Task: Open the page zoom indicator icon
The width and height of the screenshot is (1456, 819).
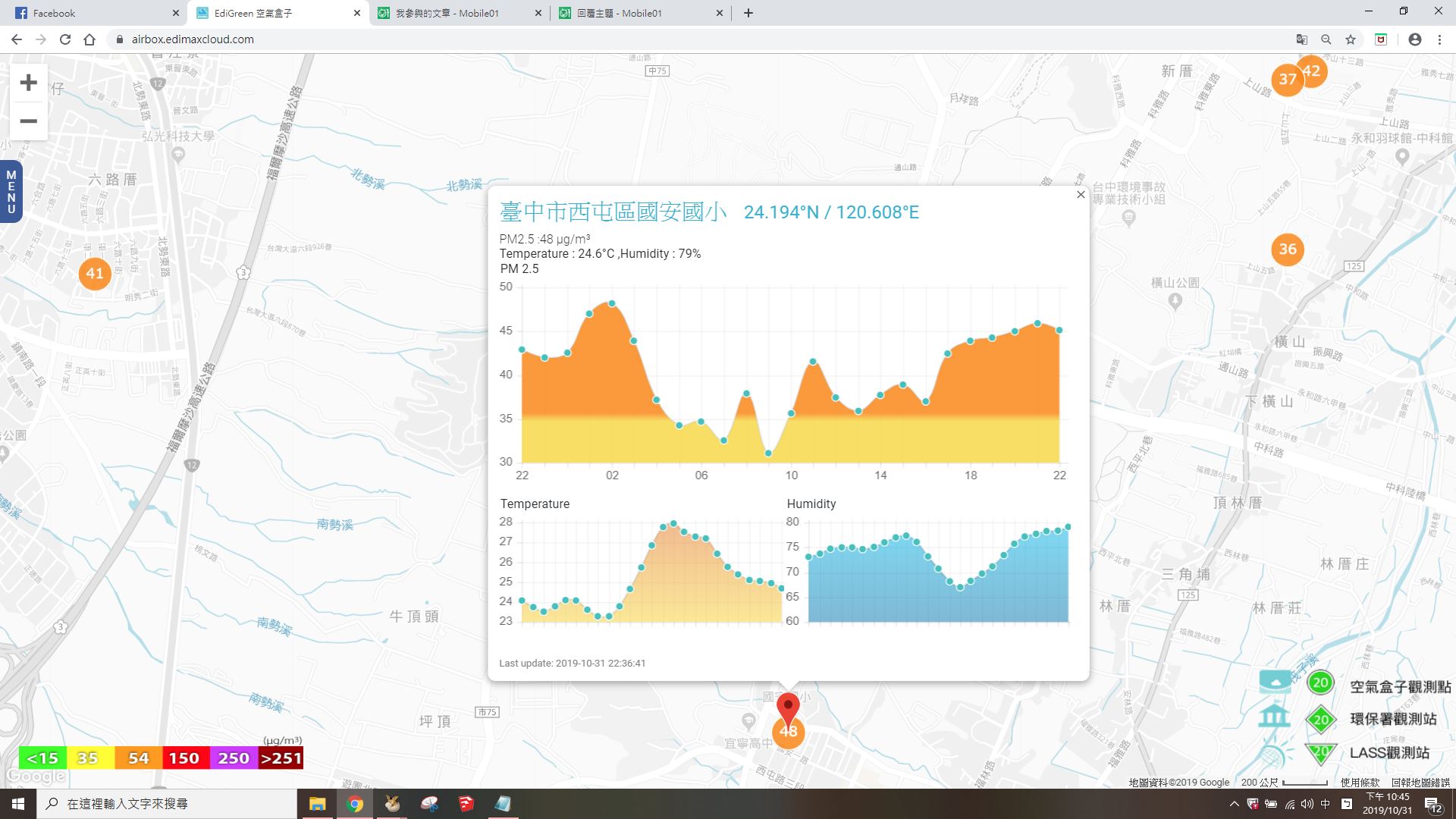Action: coord(1326,39)
